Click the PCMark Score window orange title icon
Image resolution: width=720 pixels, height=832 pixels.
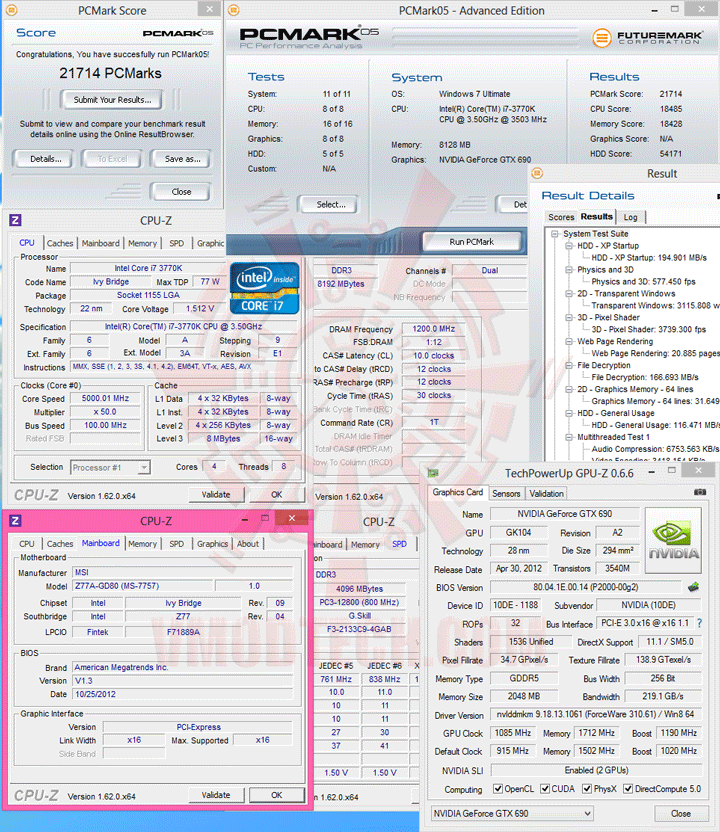click(x=11, y=10)
